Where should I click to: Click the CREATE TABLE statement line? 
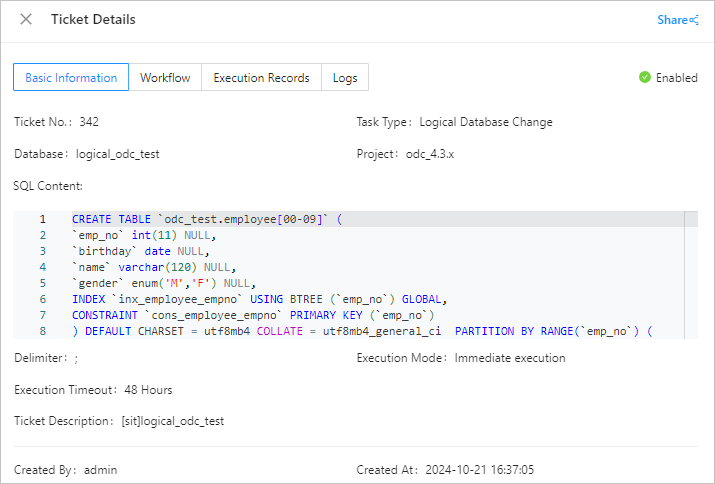[x=207, y=219]
